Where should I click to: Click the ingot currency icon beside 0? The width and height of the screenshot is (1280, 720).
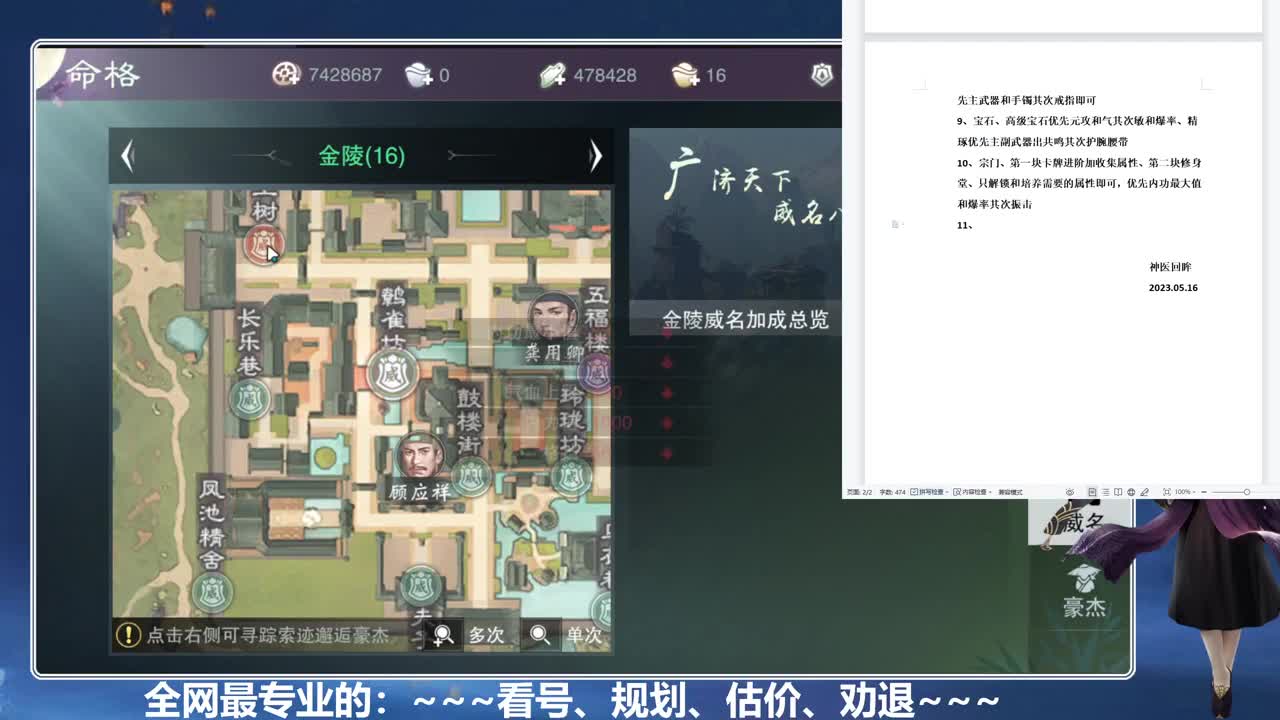[418, 74]
